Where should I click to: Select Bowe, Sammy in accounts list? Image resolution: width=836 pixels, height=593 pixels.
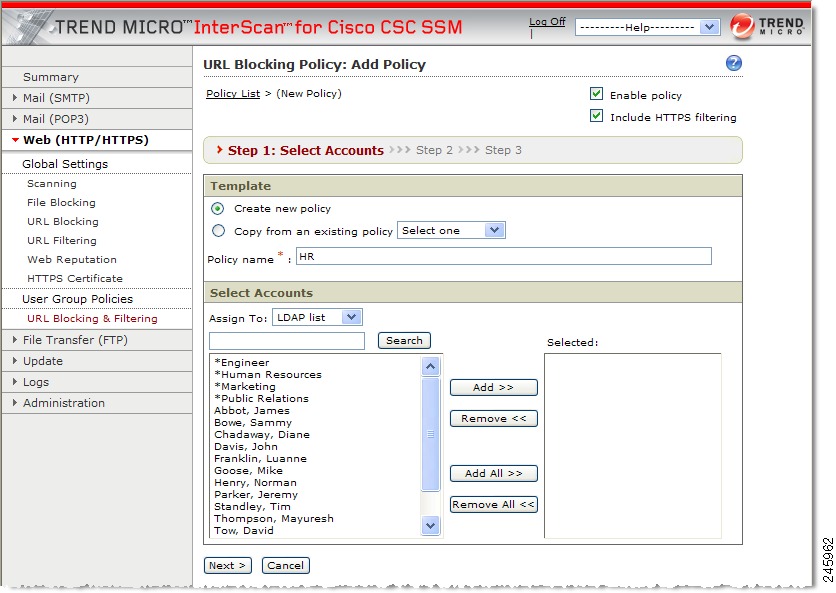pyautogui.click(x=253, y=422)
